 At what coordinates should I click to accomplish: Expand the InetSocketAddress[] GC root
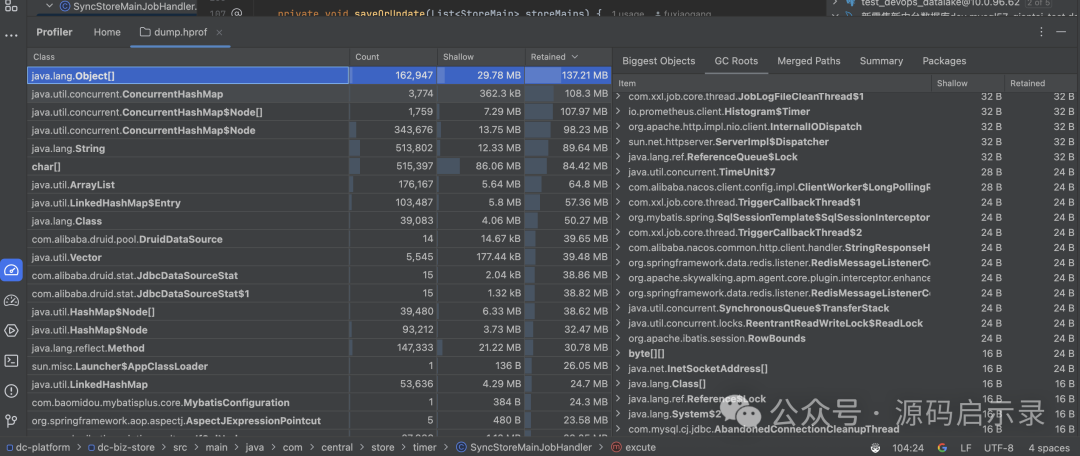[619, 369]
